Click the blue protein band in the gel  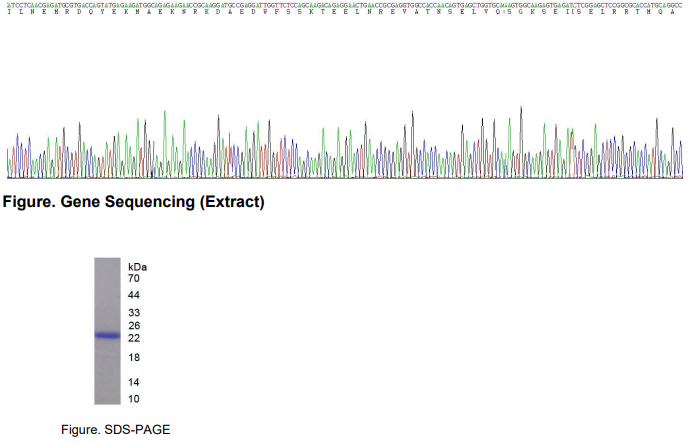107,335
